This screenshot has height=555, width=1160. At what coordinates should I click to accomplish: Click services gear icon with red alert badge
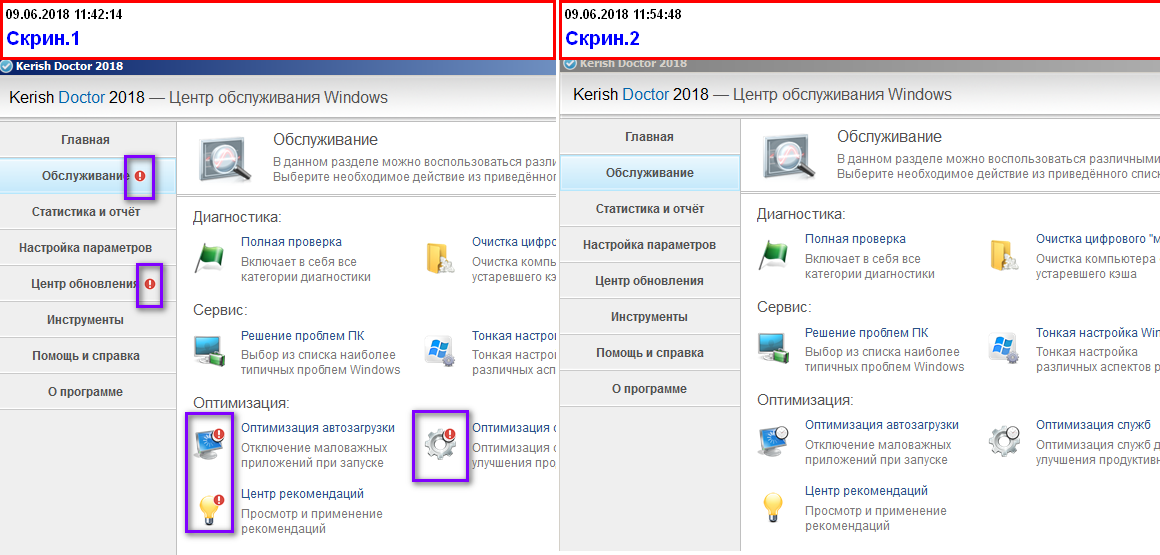(440, 444)
